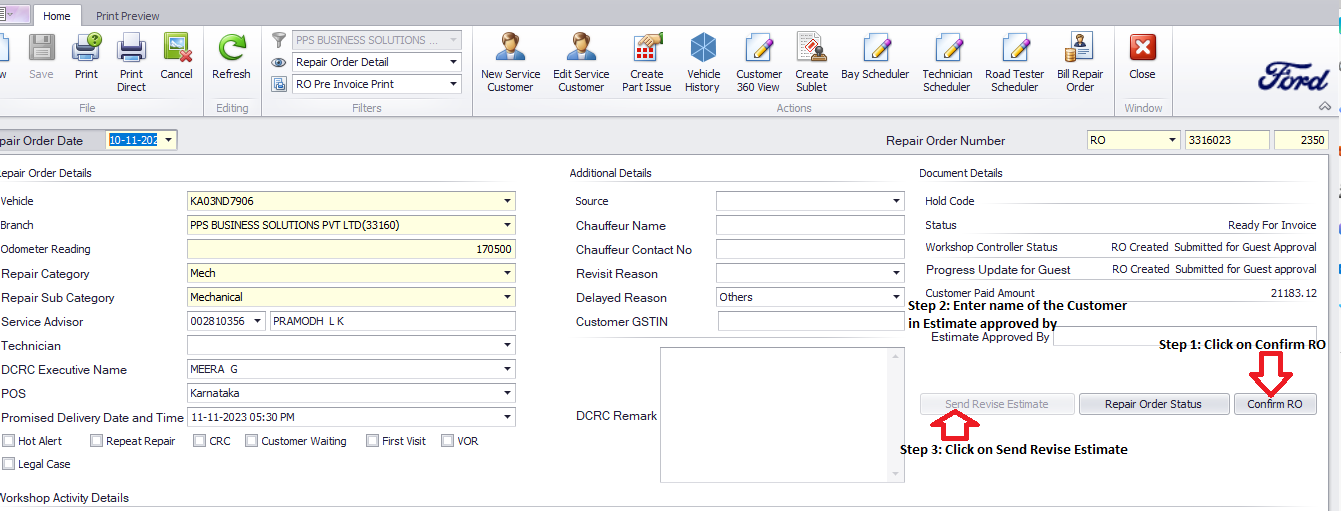The width and height of the screenshot is (1341, 511).
Task: Click the Service Advisor name PRAMODH L K
Action: [x=393, y=321]
